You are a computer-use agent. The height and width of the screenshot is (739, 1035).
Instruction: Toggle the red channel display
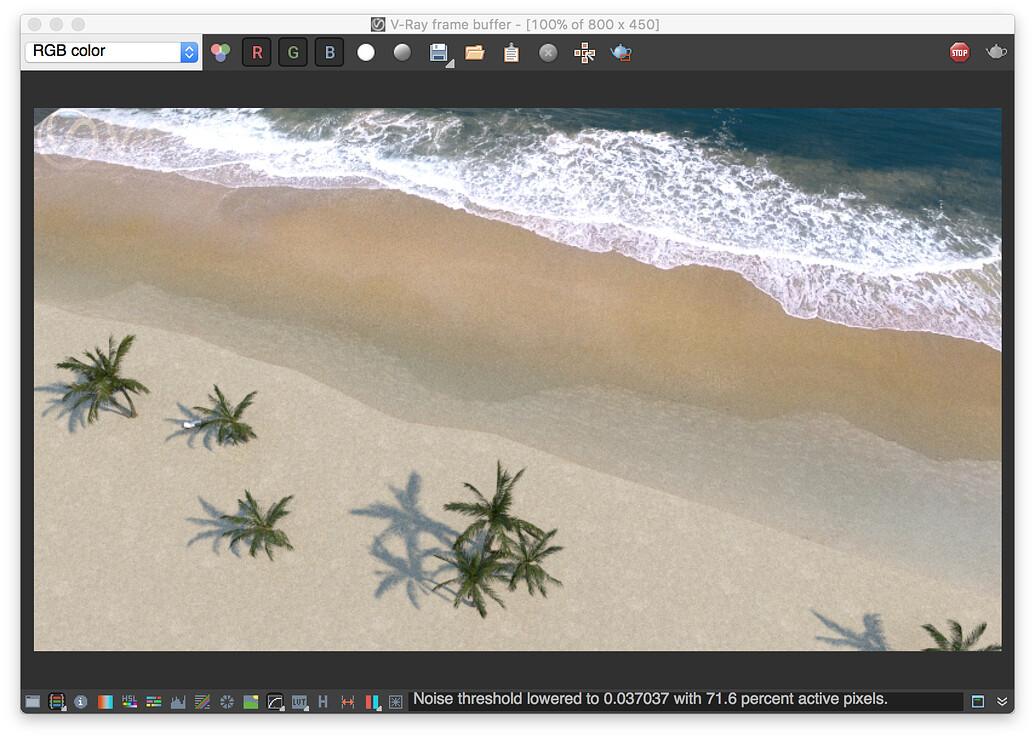point(257,52)
